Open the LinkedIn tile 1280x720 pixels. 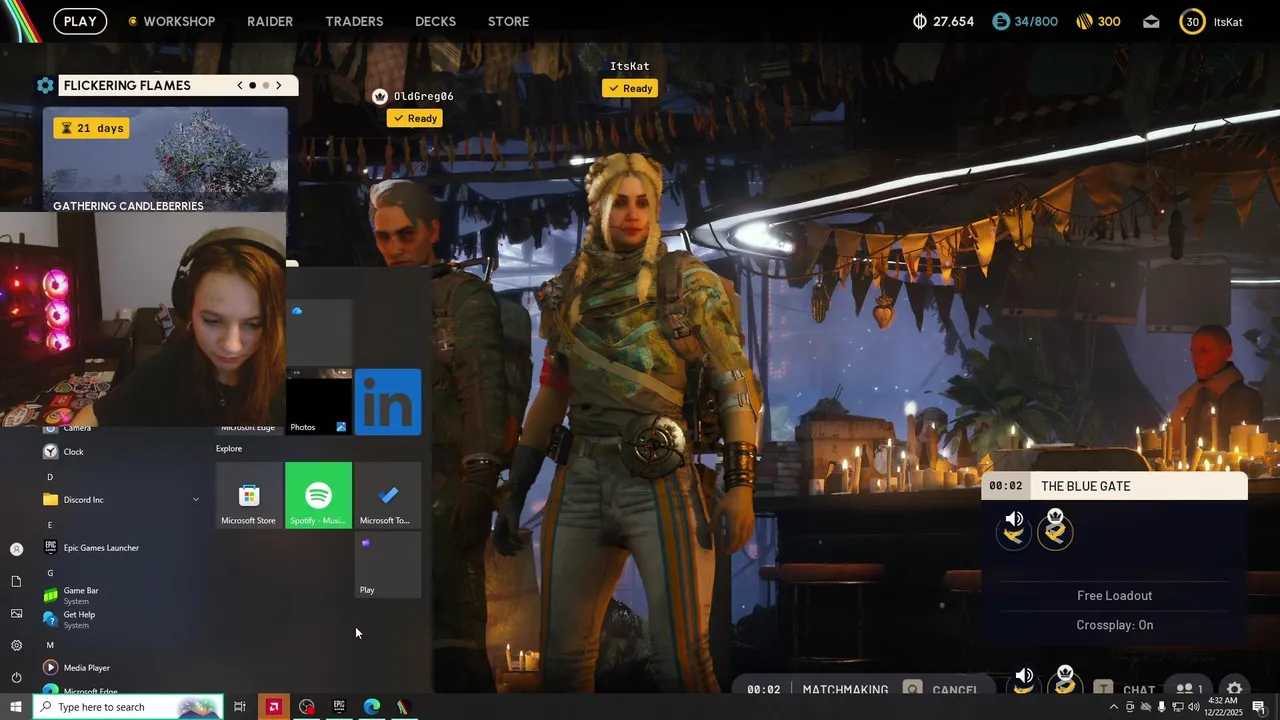388,402
